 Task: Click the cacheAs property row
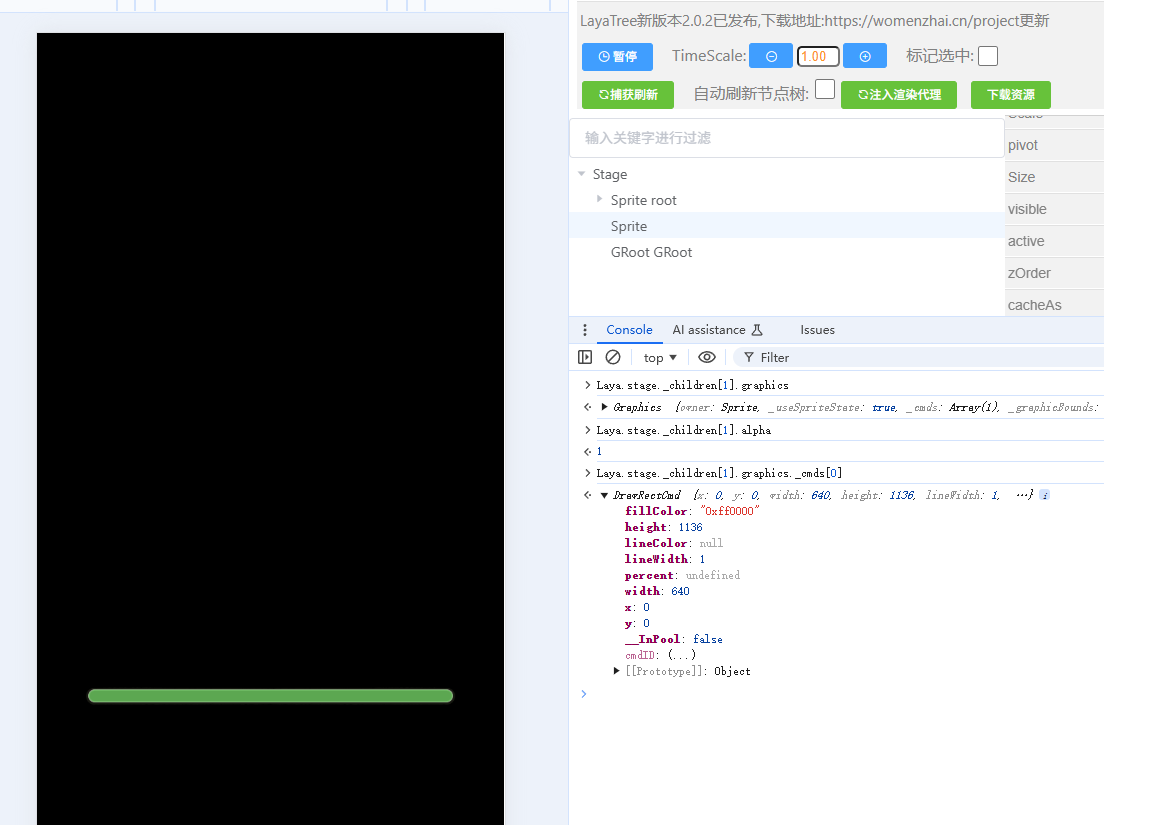pyautogui.click(x=1054, y=305)
